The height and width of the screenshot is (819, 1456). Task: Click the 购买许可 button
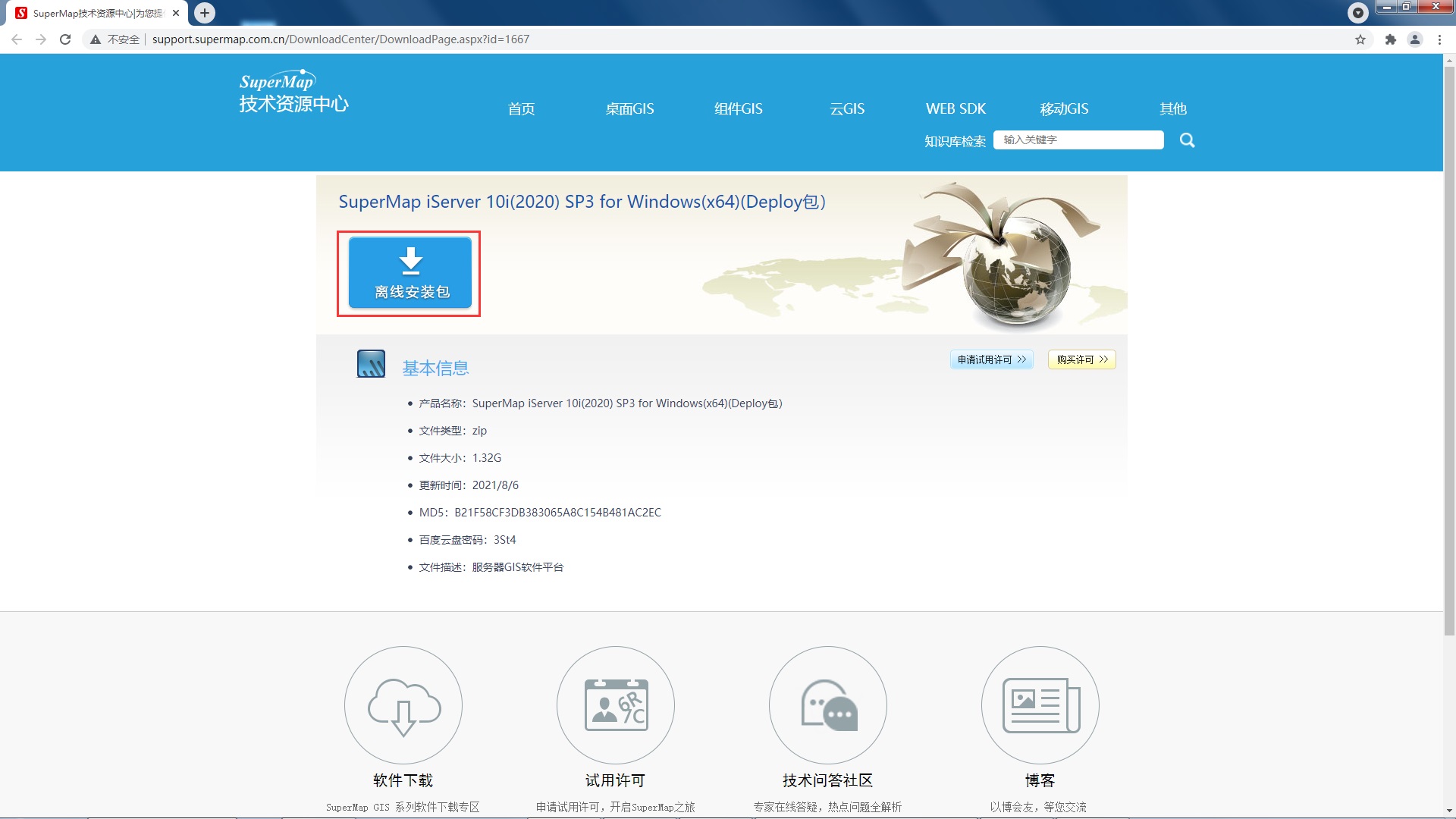coord(1081,359)
